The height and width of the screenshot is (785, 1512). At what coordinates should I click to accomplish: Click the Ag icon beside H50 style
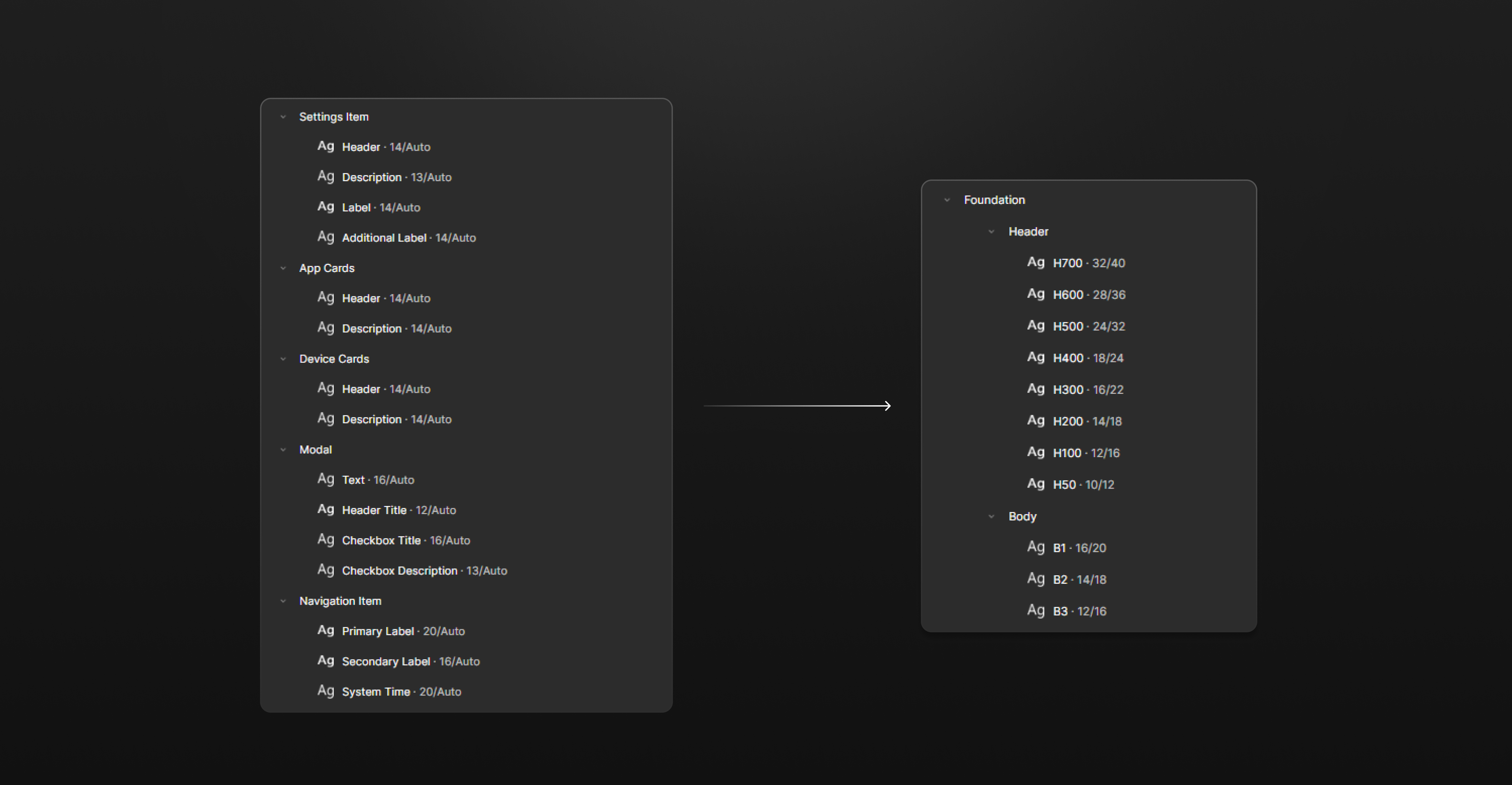pos(1035,484)
